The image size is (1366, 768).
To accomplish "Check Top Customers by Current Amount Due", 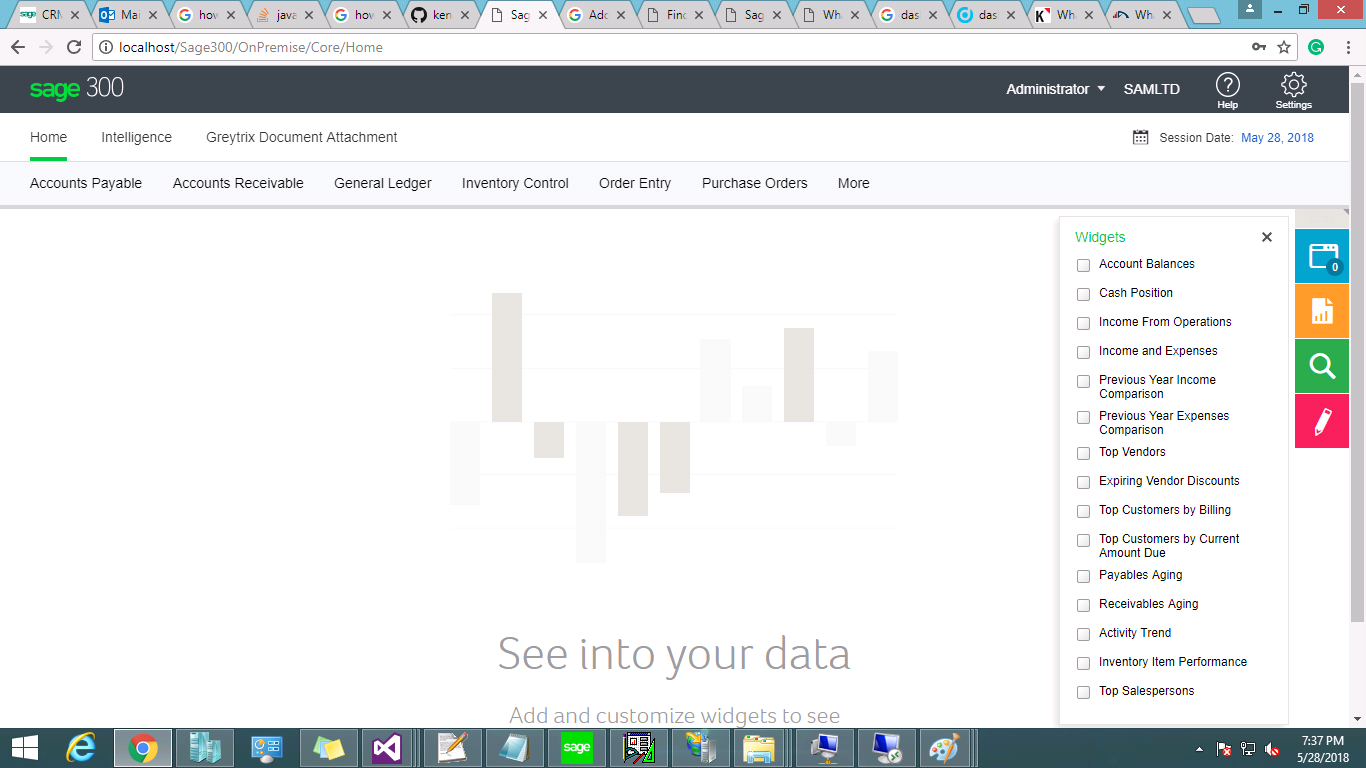I will [x=1083, y=540].
